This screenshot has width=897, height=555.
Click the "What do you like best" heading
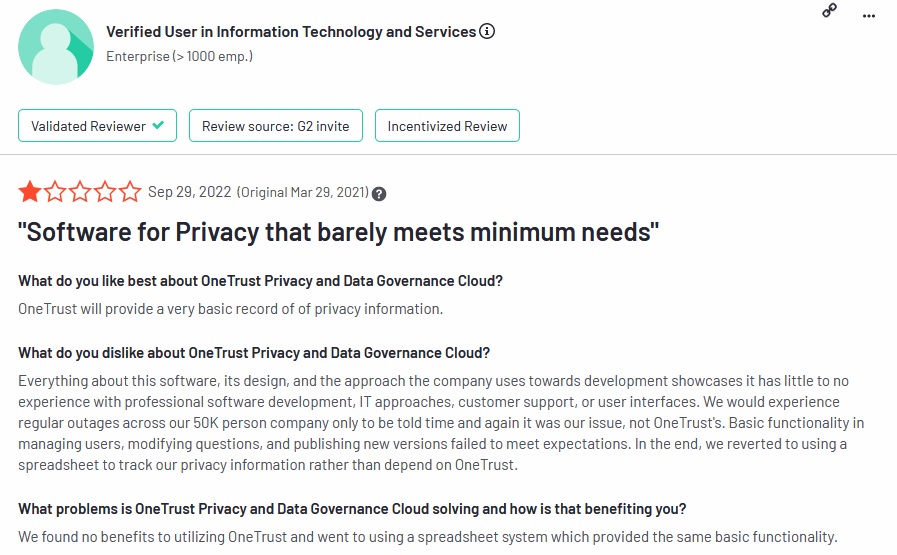click(x=260, y=280)
